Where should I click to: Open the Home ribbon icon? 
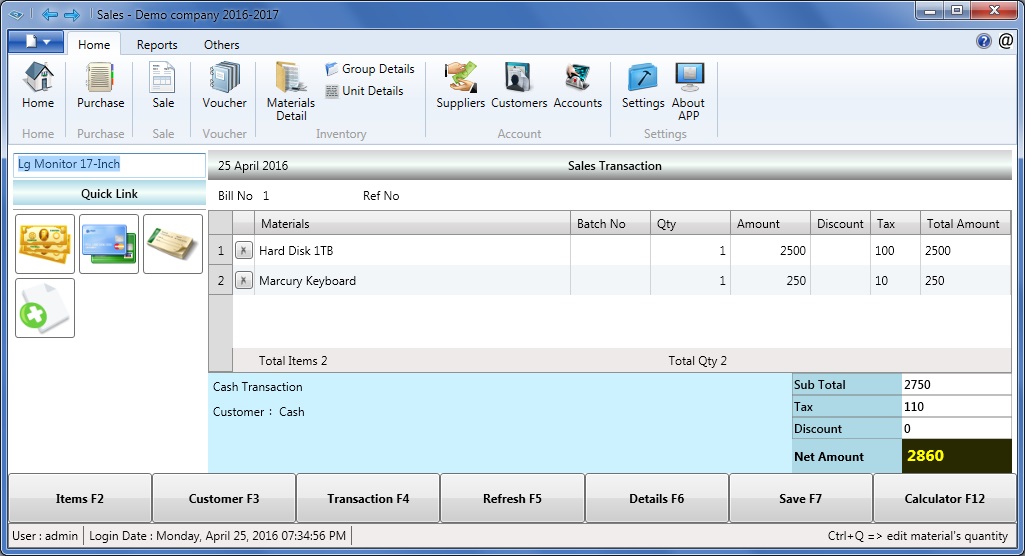click(x=38, y=86)
